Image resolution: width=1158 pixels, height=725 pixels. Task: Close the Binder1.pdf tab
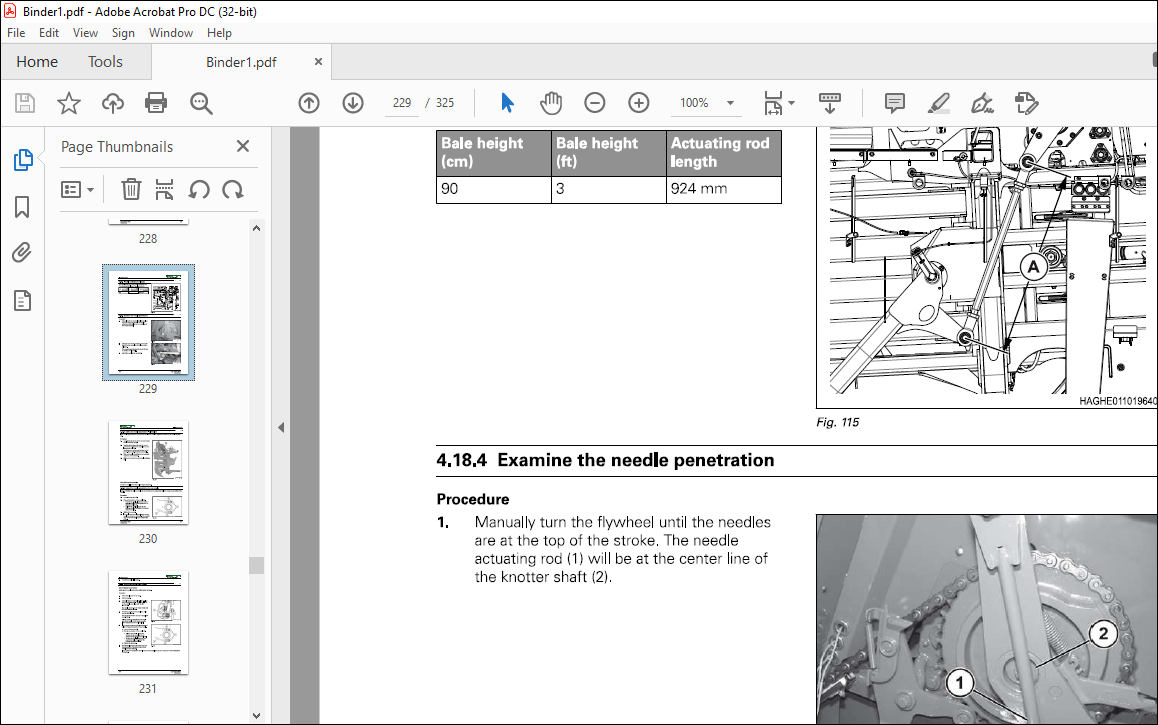point(318,62)
